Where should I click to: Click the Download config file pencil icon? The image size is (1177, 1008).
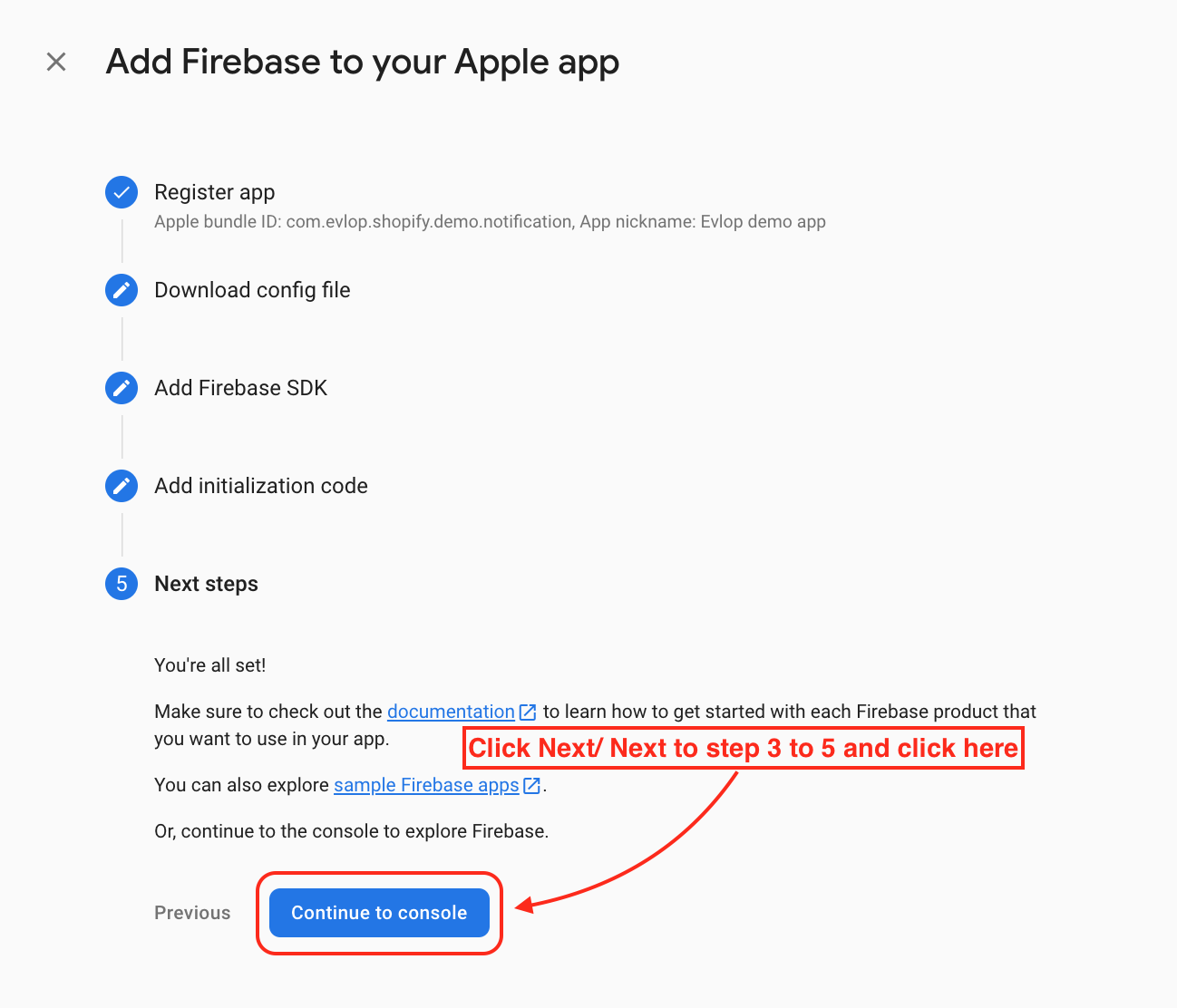[x=122, y=290]
